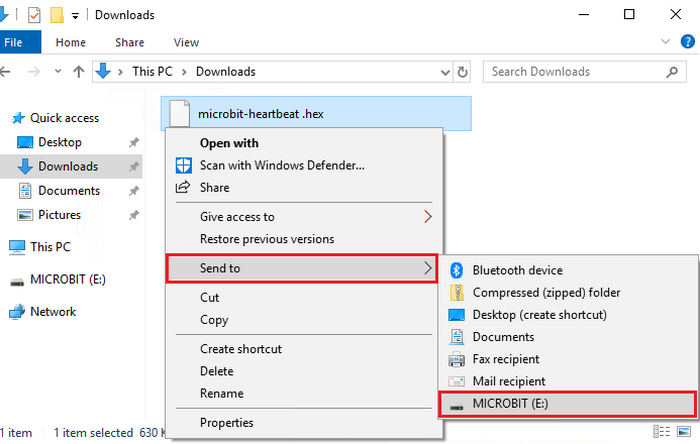Click the Search Downloads field
The image size is (700, 444).
point(584,72)
